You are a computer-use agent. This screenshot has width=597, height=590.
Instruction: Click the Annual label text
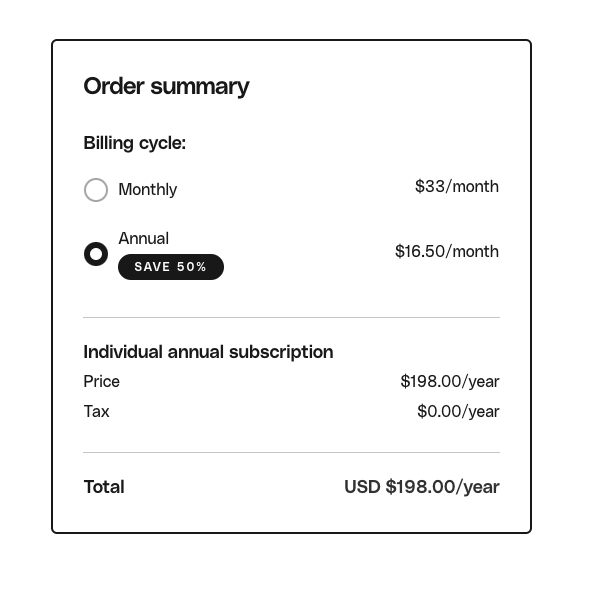point(144,239)
